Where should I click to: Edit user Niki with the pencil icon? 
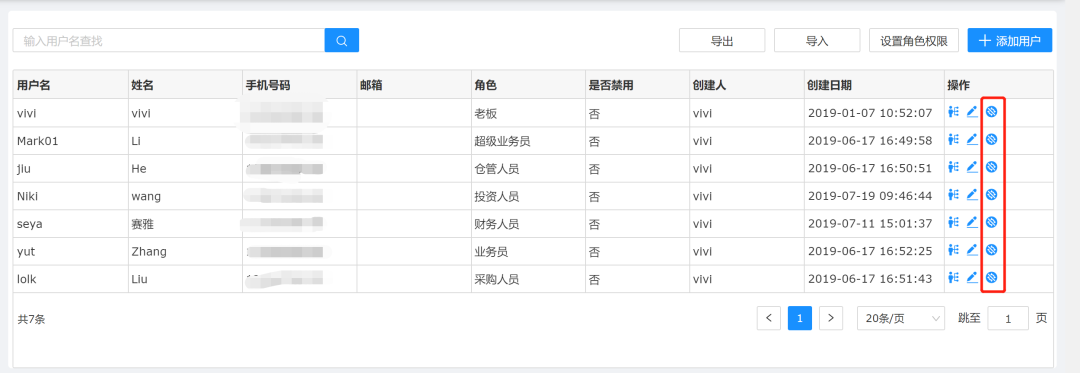(972, 195)
